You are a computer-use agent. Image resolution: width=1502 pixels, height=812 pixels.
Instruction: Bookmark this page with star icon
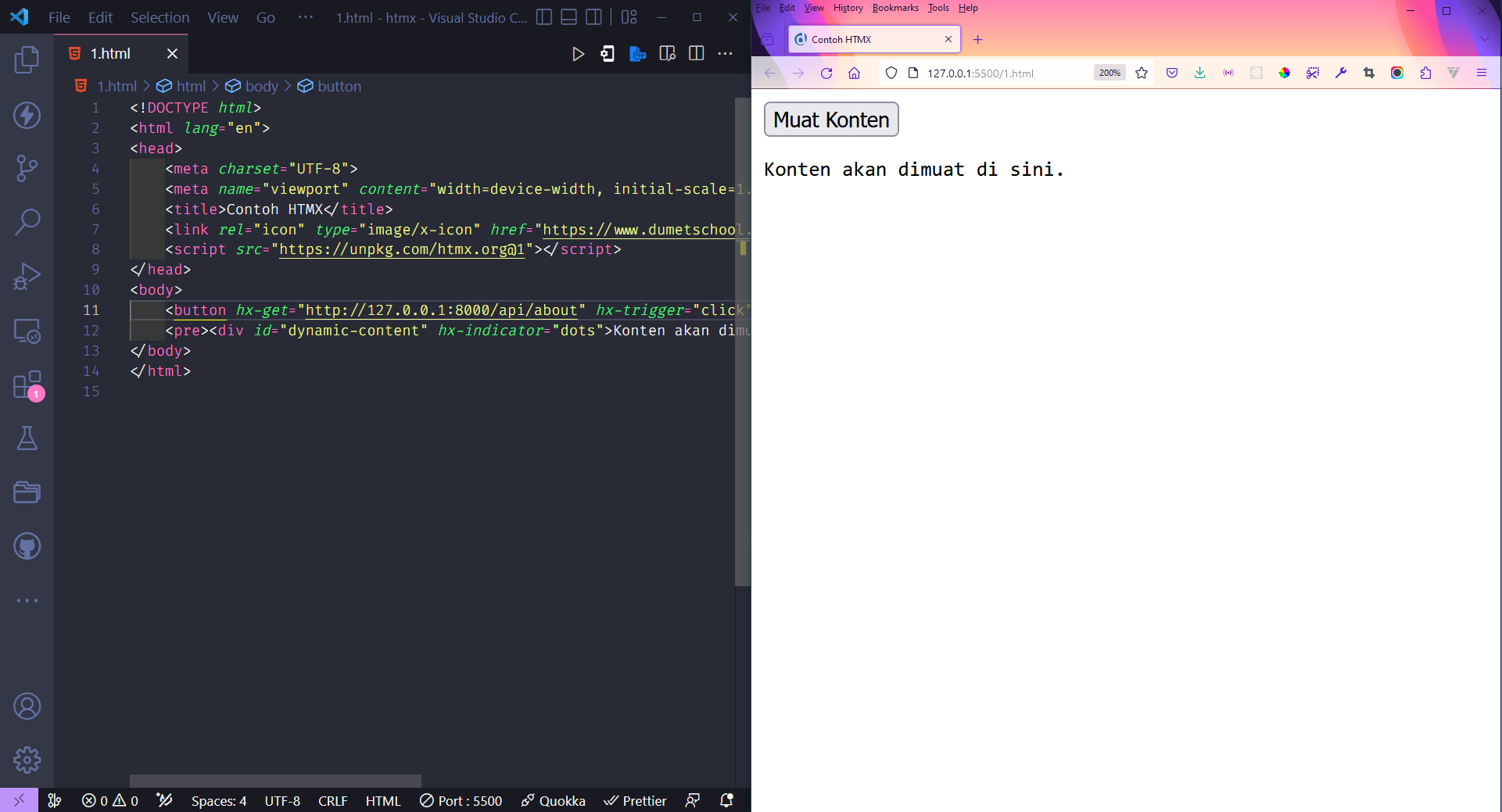1142,73
